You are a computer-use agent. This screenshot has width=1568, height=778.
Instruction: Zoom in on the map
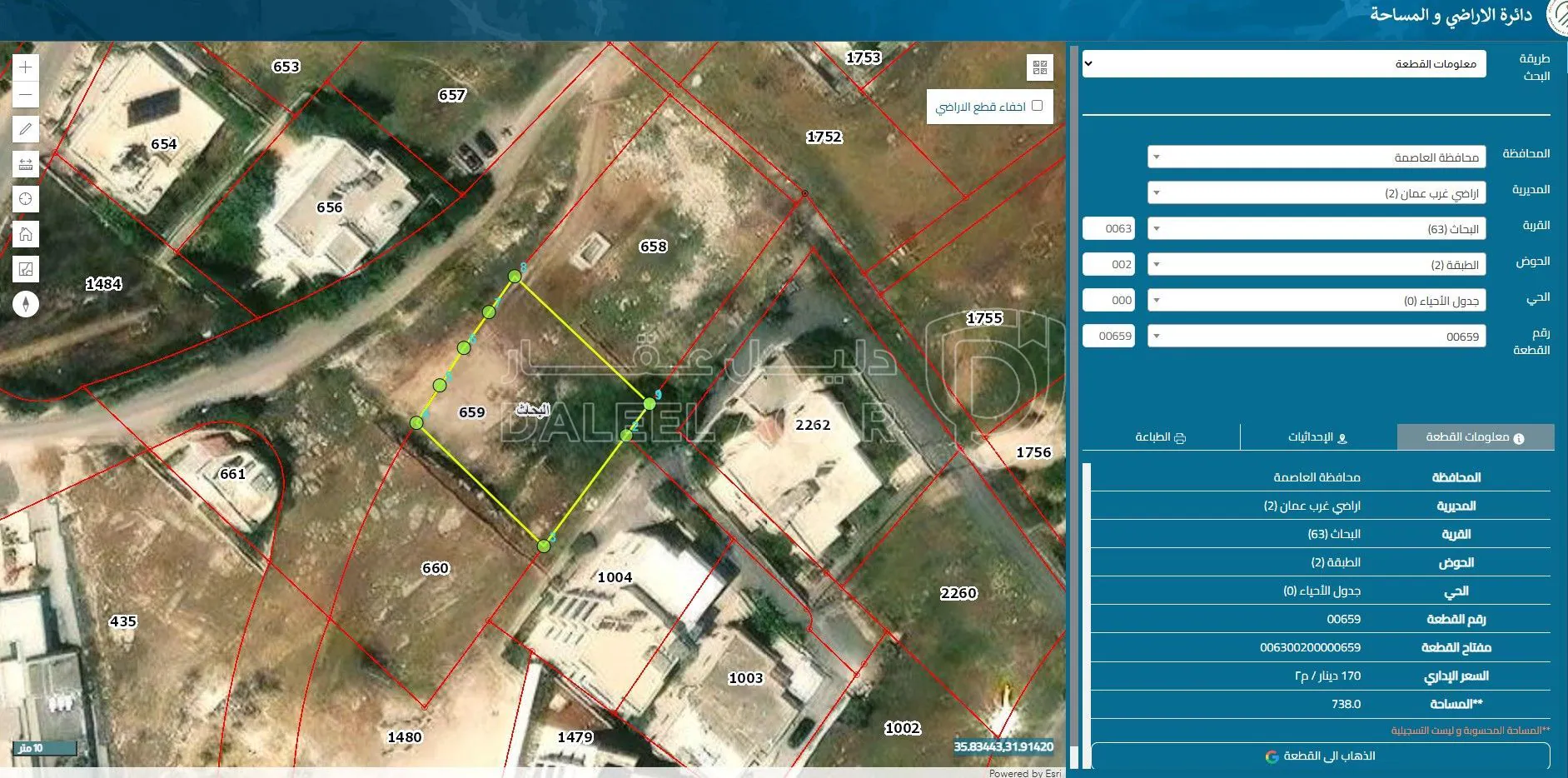26,67
